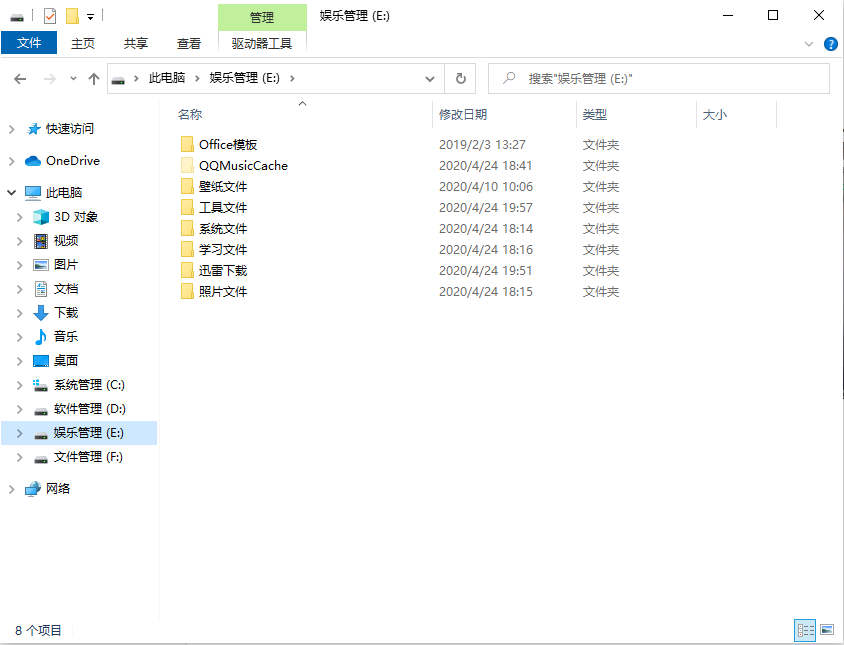844x645 pixels.
Task: Open the 图片 library icon
Action: 41,265
